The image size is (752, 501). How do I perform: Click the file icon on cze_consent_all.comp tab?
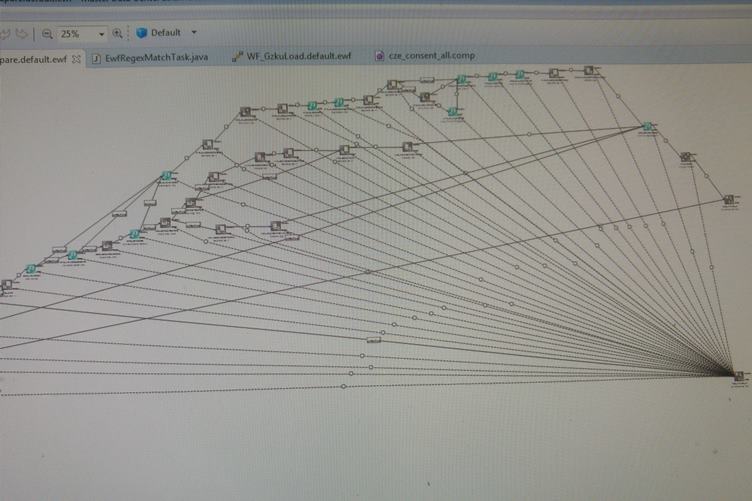[x=379, y=56]
